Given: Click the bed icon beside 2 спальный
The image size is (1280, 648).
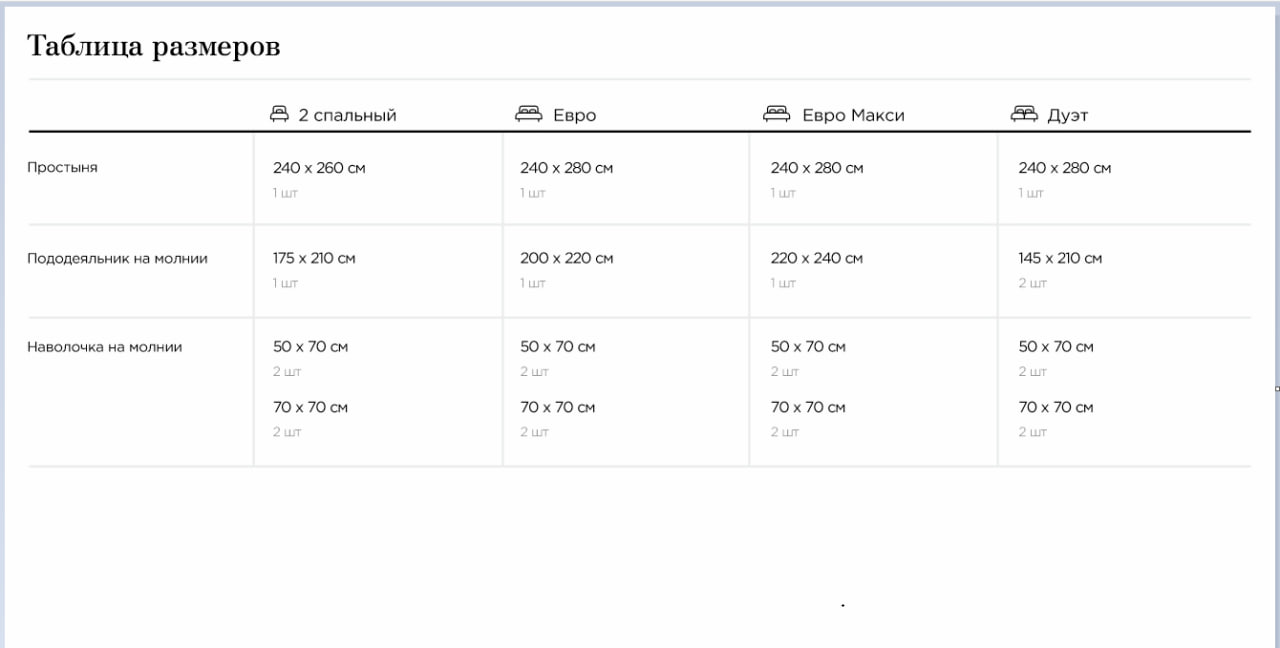Looking at the screenshot, I should (x=279, y=114).
